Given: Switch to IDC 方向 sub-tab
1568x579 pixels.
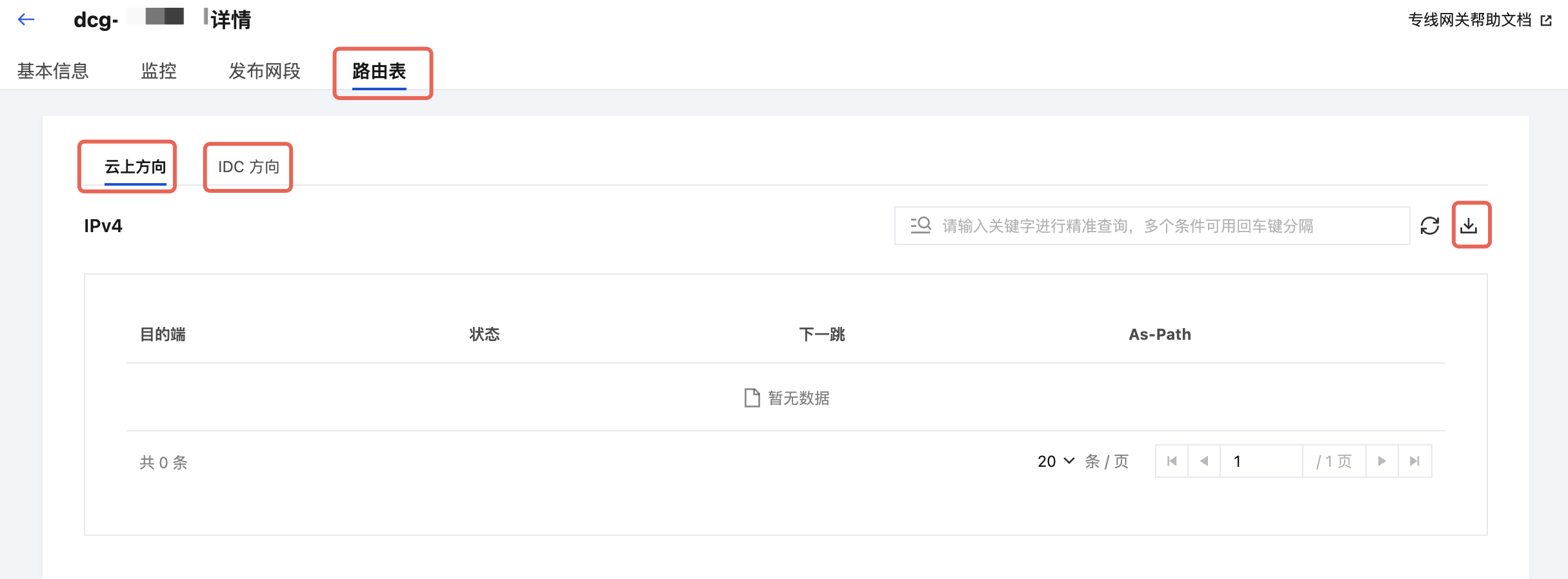Looking at the screenshot, I should (x=248, y=167).
